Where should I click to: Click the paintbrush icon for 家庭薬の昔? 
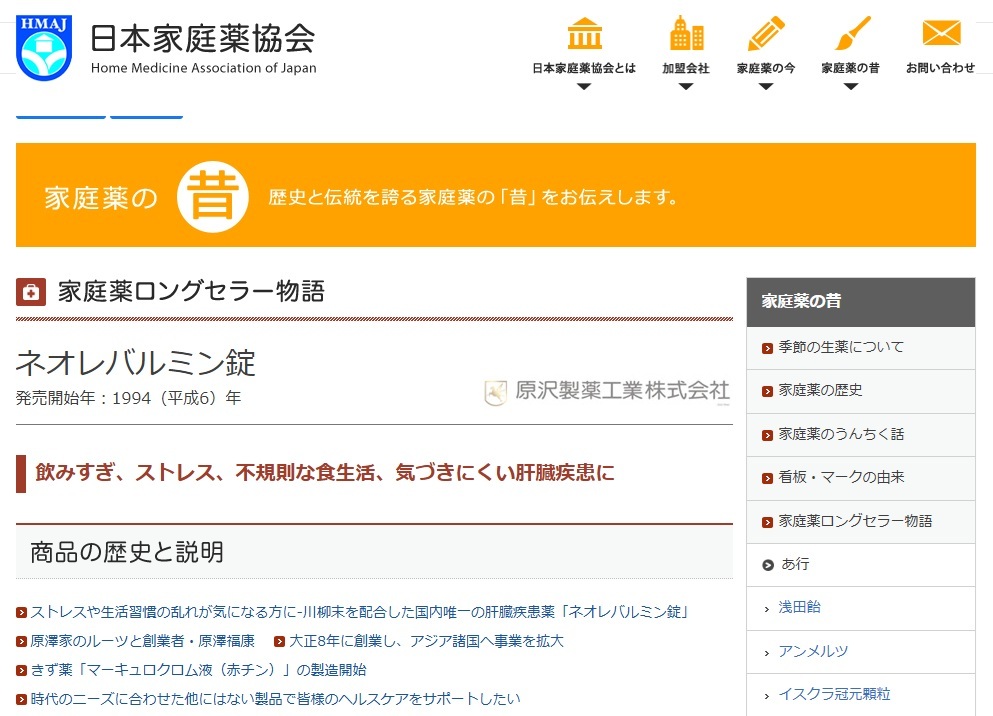coord(852,33)
